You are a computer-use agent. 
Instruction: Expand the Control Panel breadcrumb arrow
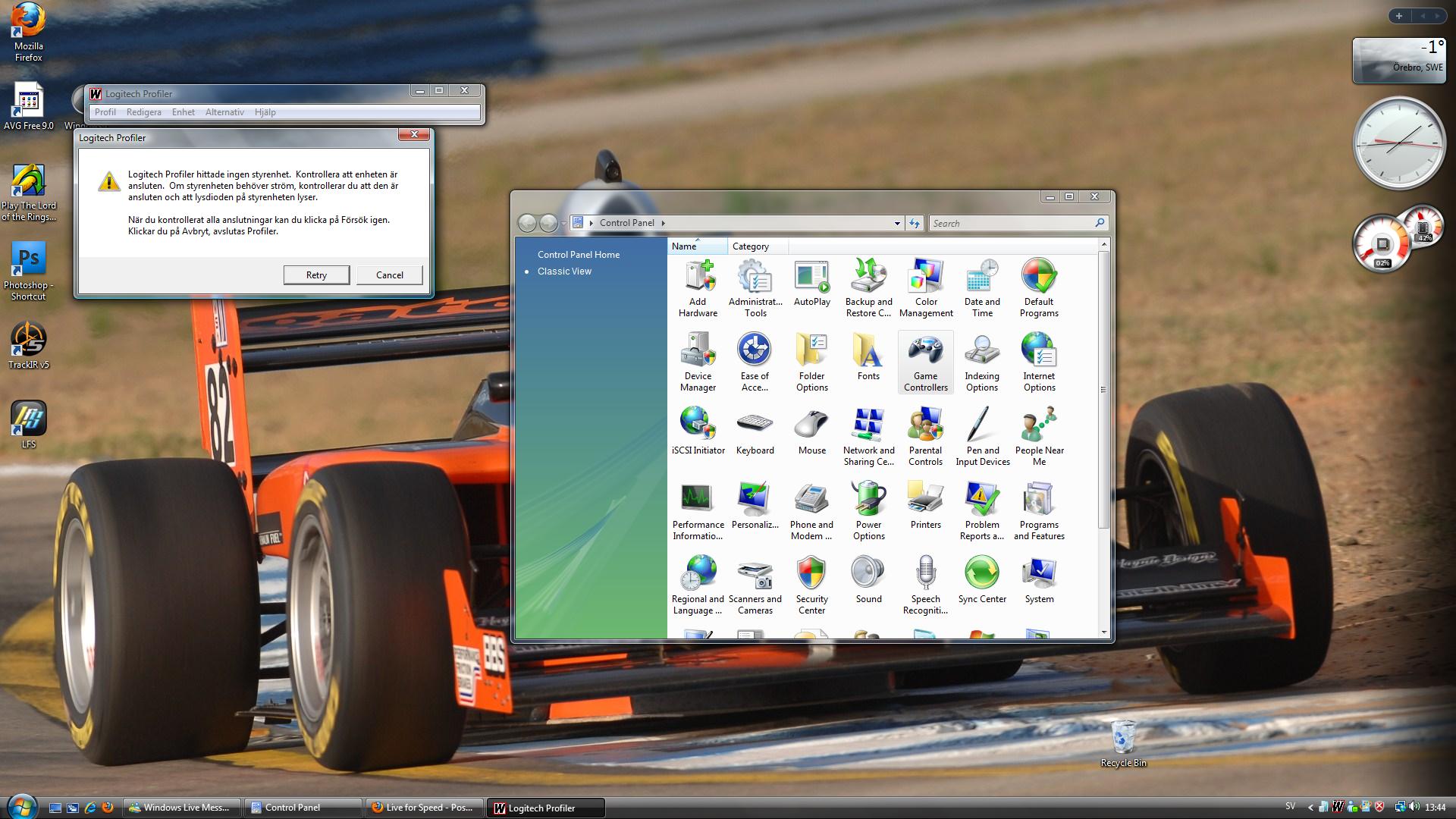click(663, 223)
